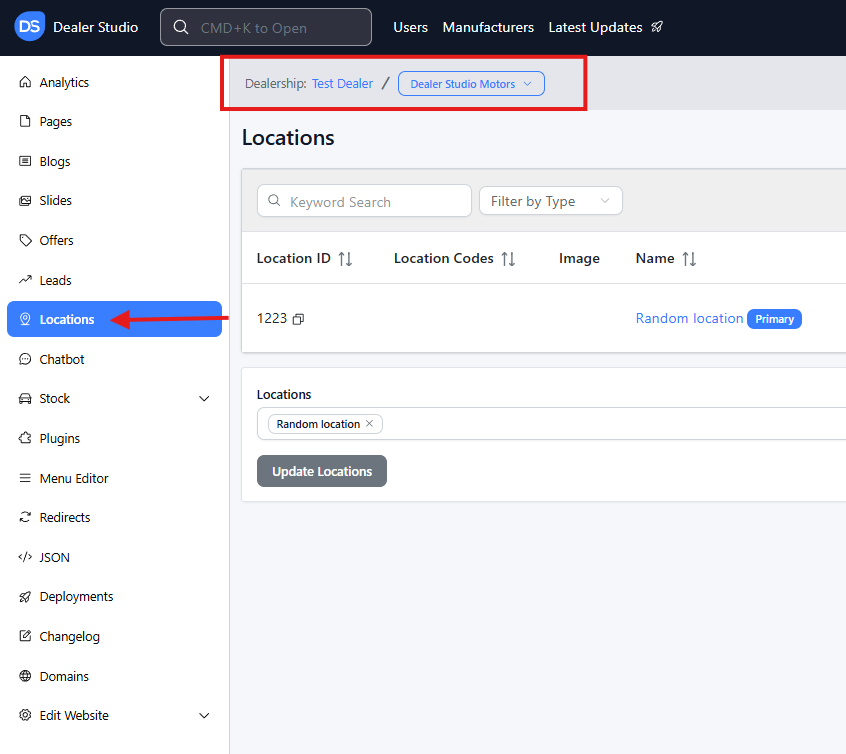The image size is (846, 754).
Task: Sort the Location Codes column using the arrows
Action: 508,259
